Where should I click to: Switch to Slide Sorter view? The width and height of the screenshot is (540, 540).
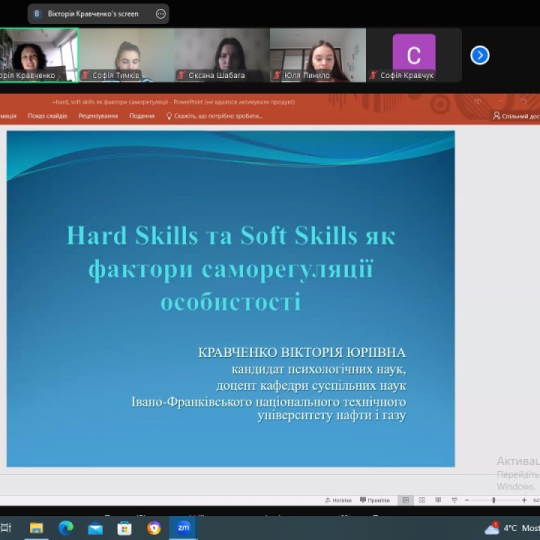tap(422, 500)
